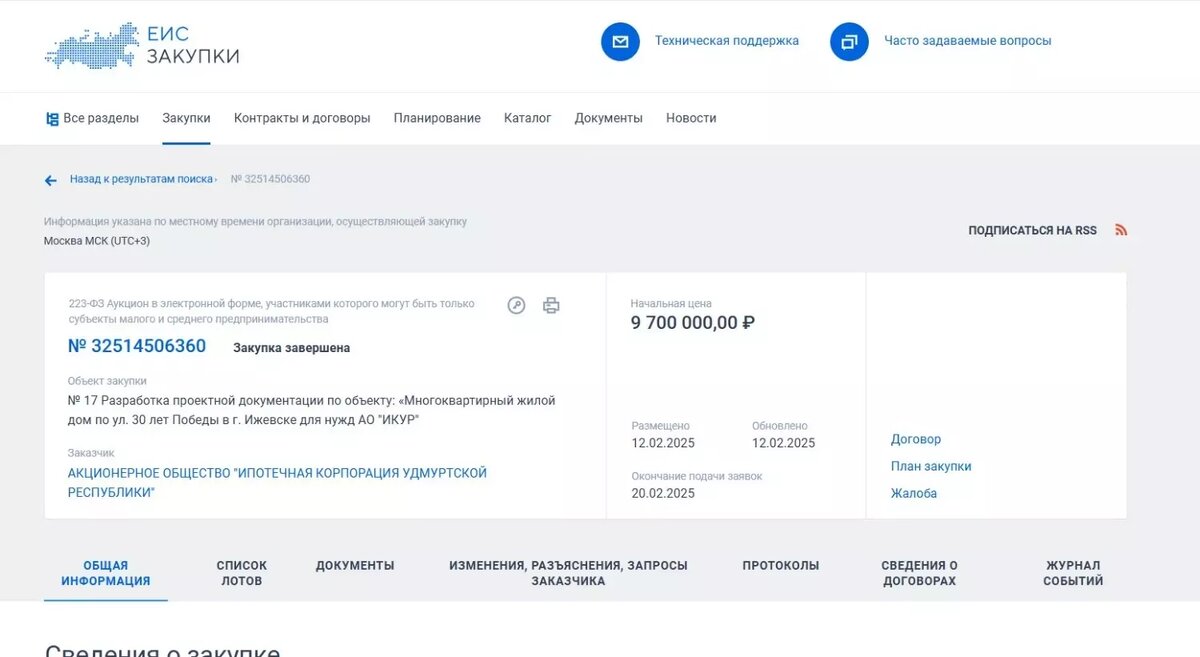Open the ПРОТОКОЛЫ tab
Screen dimensions: 1200x657
click(x=780, y=565)
